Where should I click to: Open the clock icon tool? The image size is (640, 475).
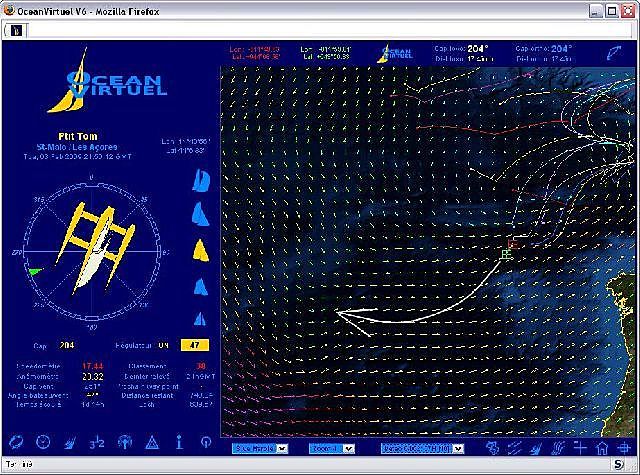(43, 442)
